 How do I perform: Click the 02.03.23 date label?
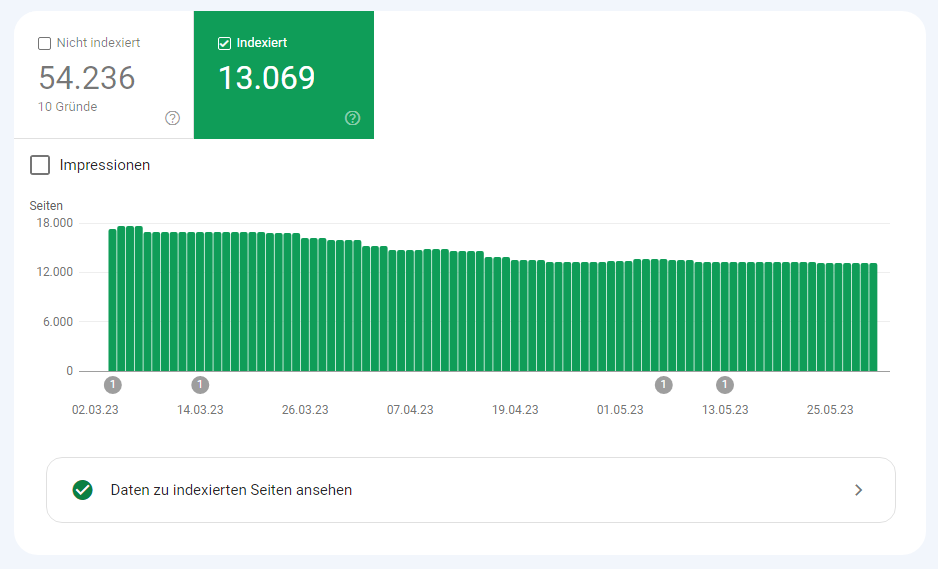click(x=95, y=410)
